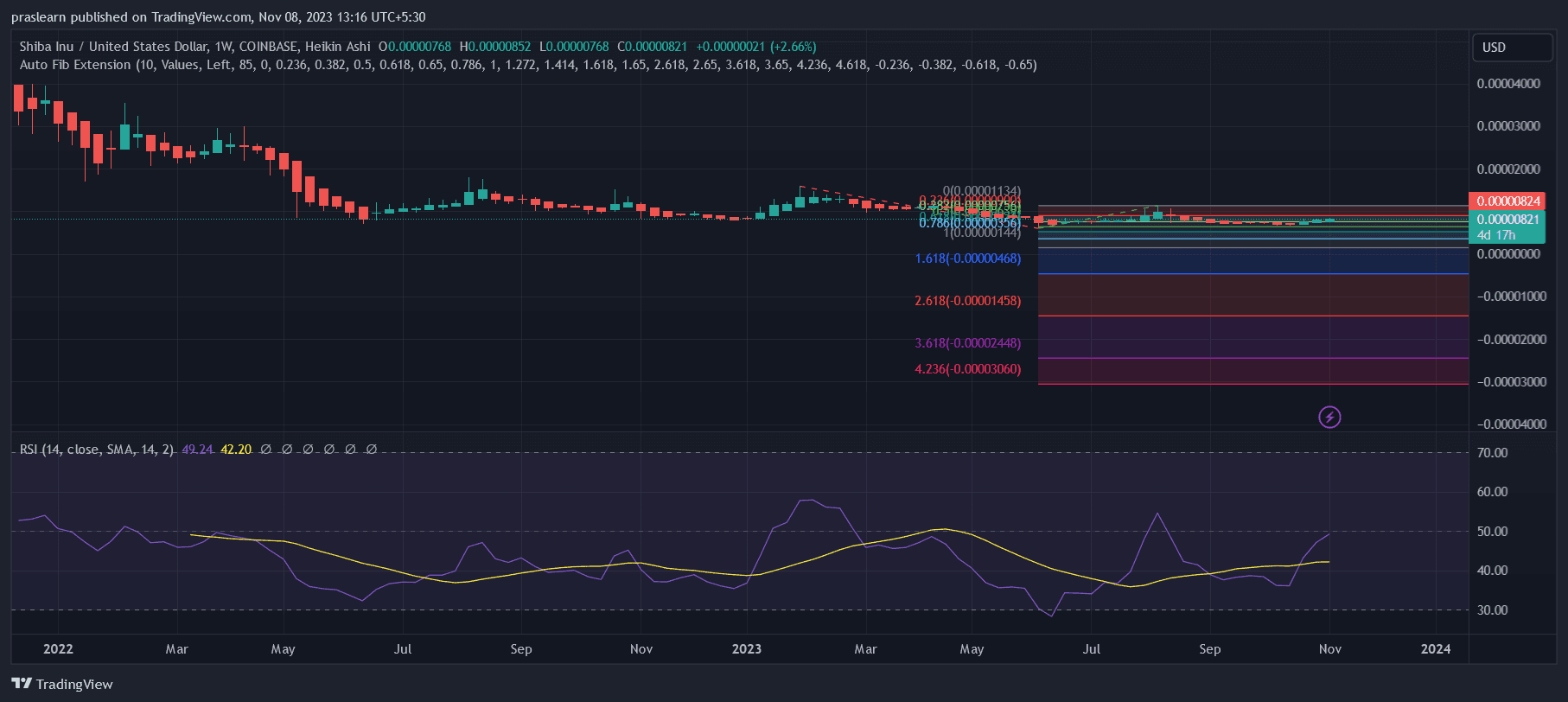Click the Shiba Inu / United States Dollar title
Screen dimensions: 1568x702
pyautogui.click(x=113, y=47)
